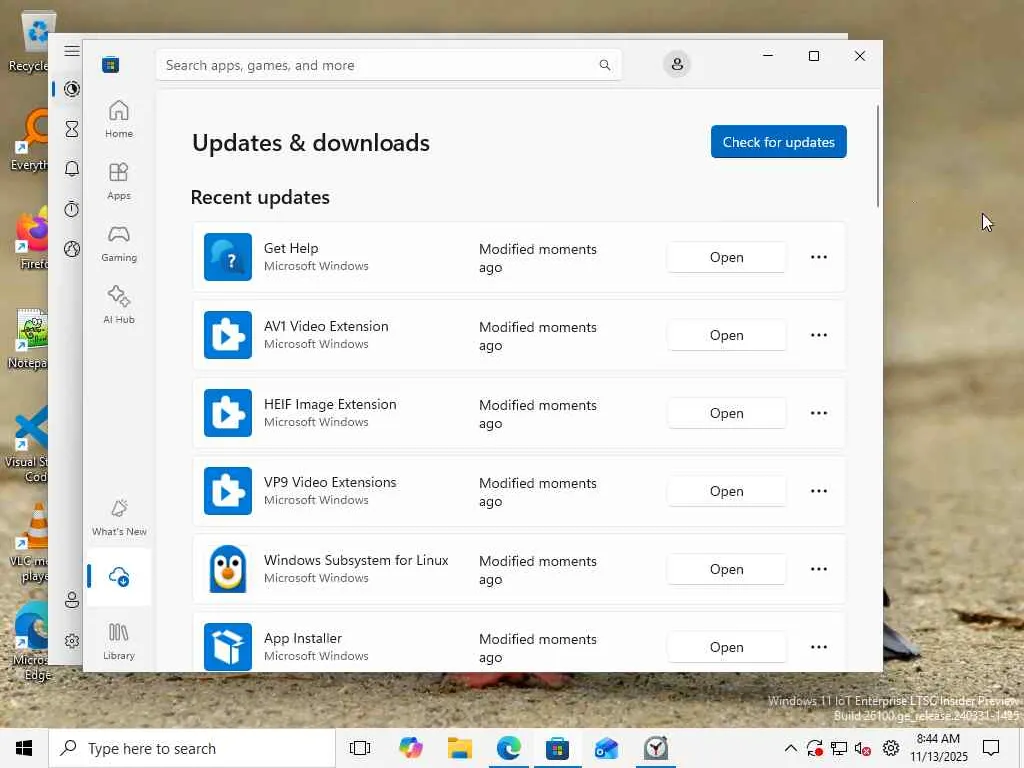Open more options for Windows Subsystem for Linux
The image size is (1024, 768).
819,569
